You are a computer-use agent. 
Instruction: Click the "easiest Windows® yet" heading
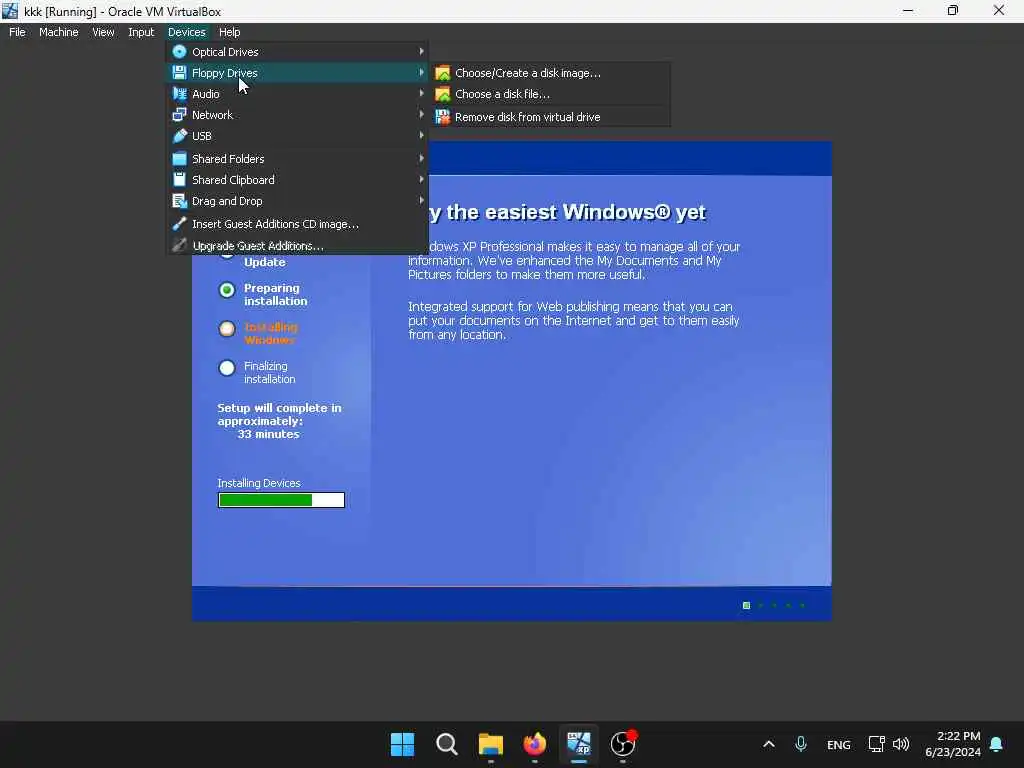coord(595,212)
